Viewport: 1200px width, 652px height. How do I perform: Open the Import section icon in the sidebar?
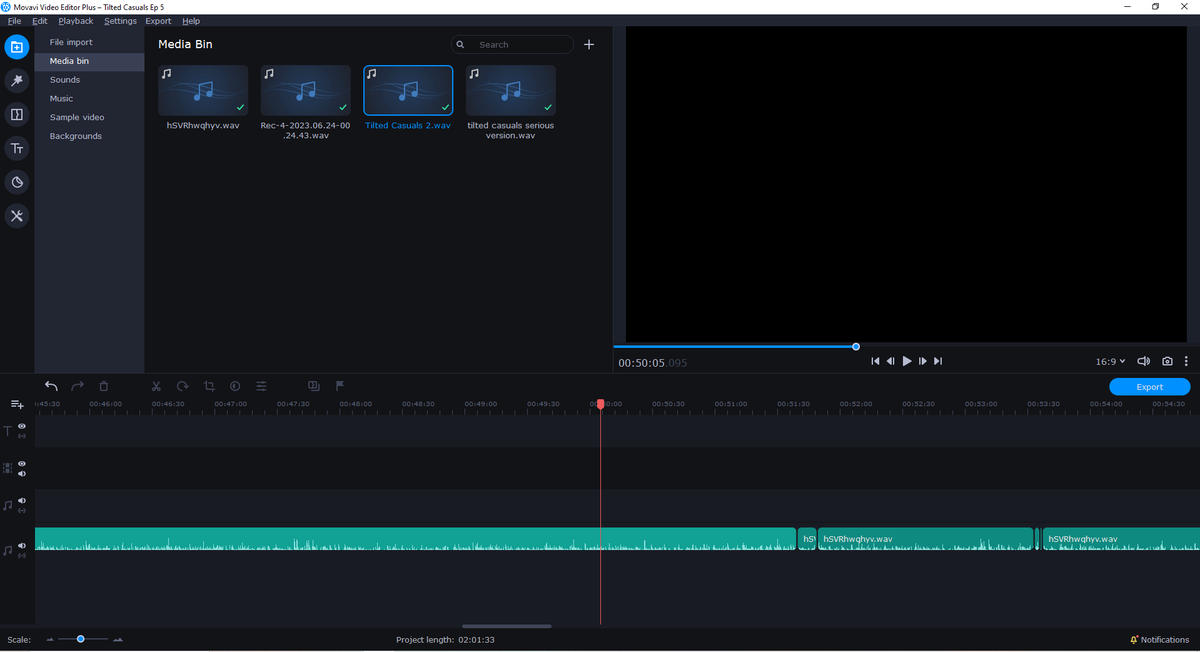pyautogui.click(x=17, y=47)
